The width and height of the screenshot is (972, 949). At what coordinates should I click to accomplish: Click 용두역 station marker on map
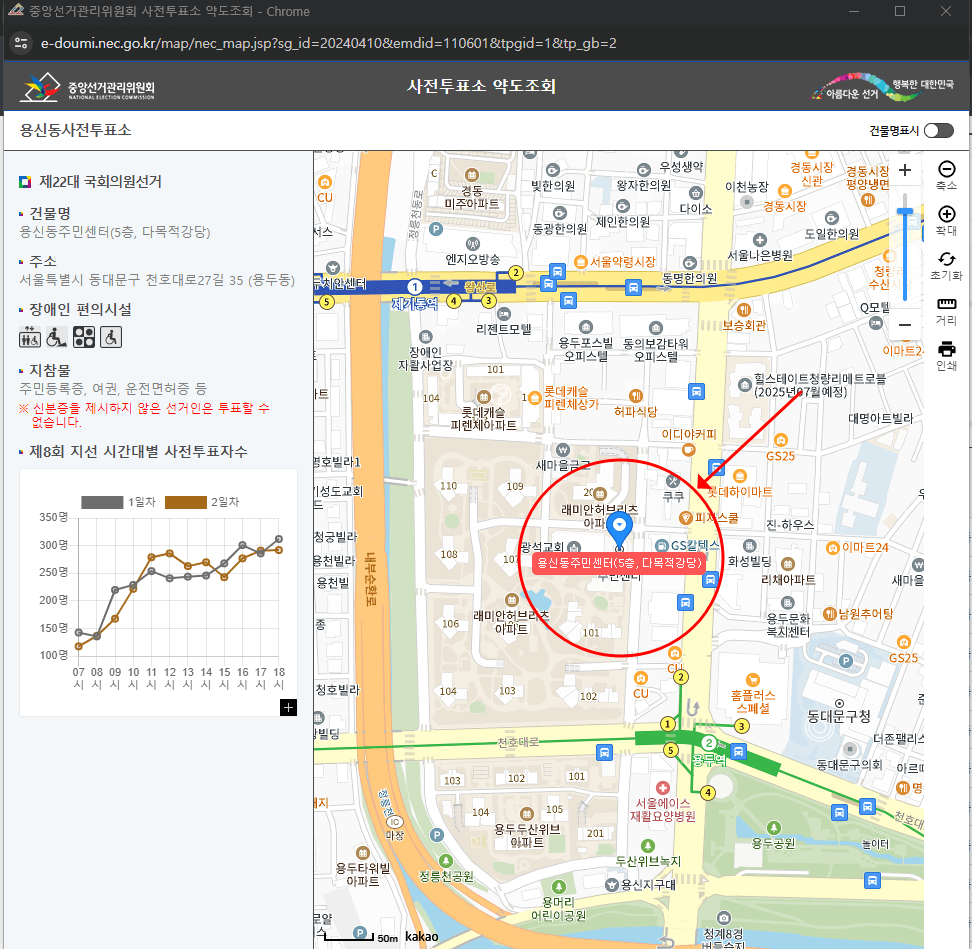(x=709, y=743)
